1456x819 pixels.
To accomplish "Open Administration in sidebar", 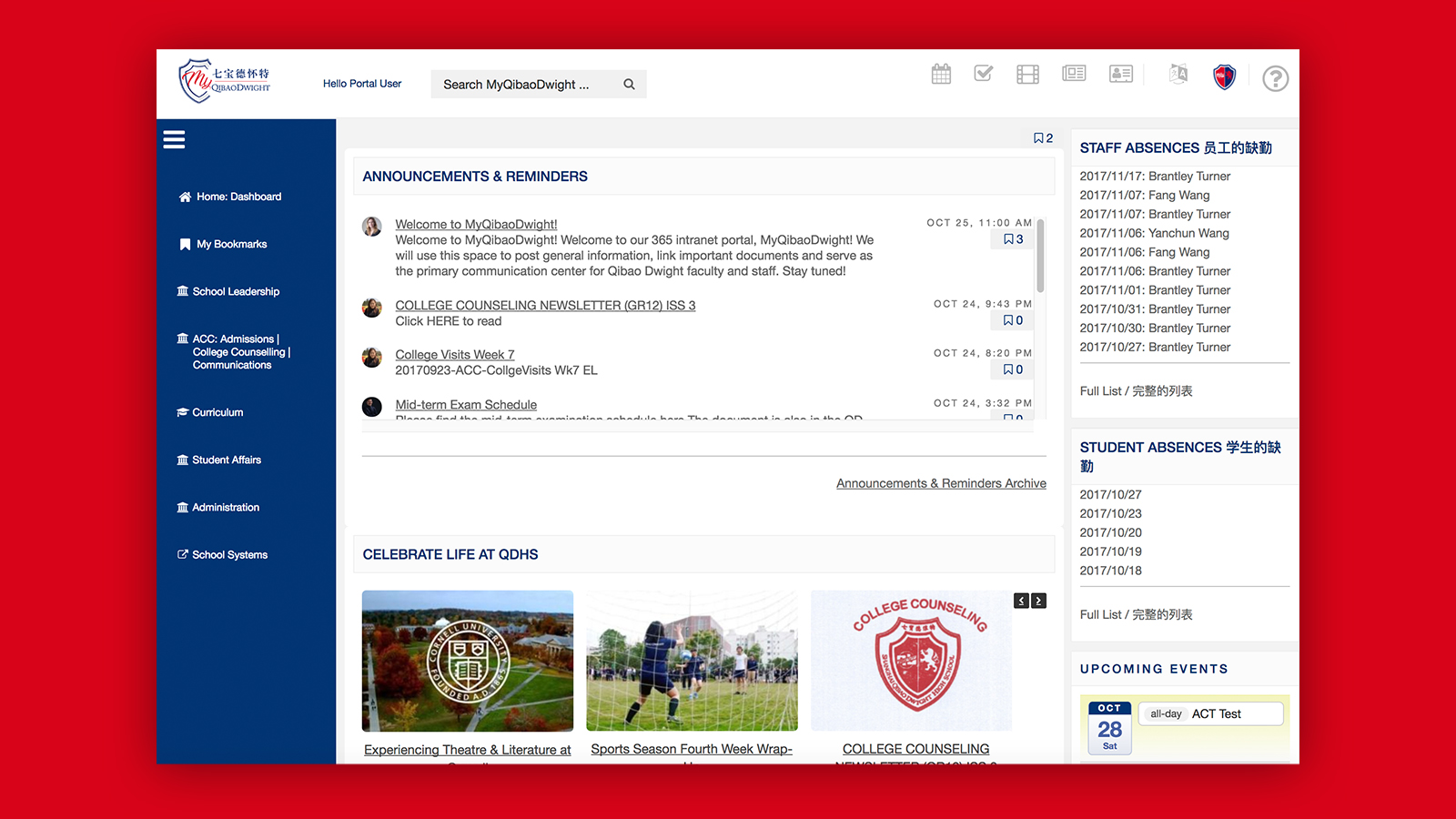I will point(218,507).
